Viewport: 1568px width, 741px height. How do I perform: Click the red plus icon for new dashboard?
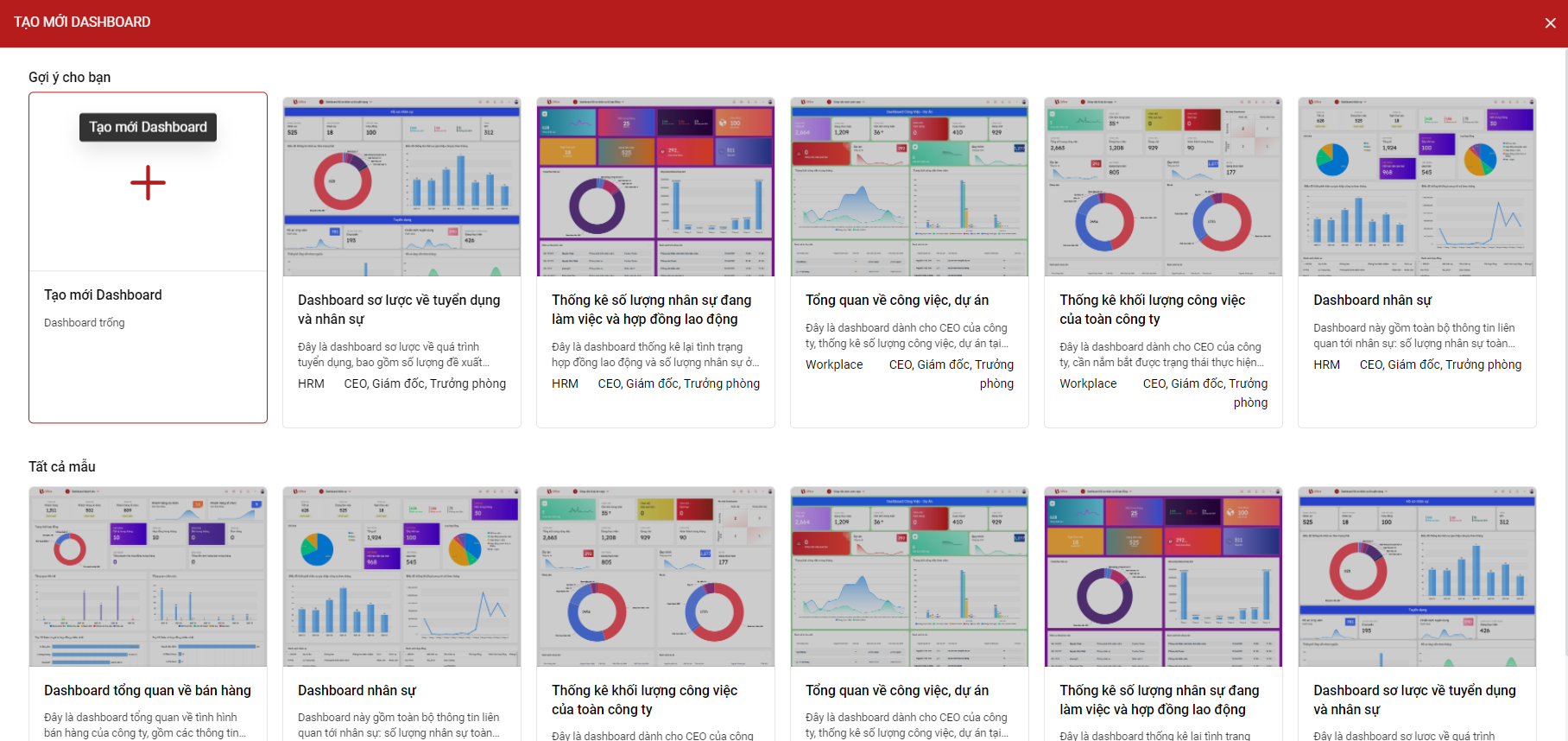click(148, 183)
